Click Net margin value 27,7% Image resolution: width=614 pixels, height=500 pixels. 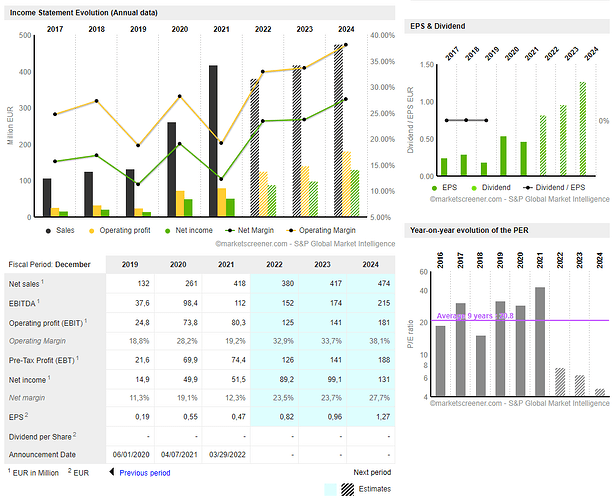pyautogui.click(x=379, y=398)
